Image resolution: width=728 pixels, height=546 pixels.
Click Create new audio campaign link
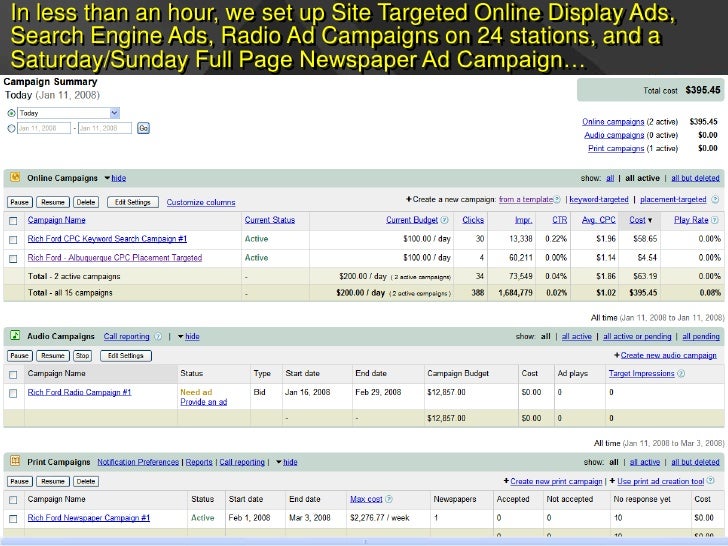click(669, 355)
